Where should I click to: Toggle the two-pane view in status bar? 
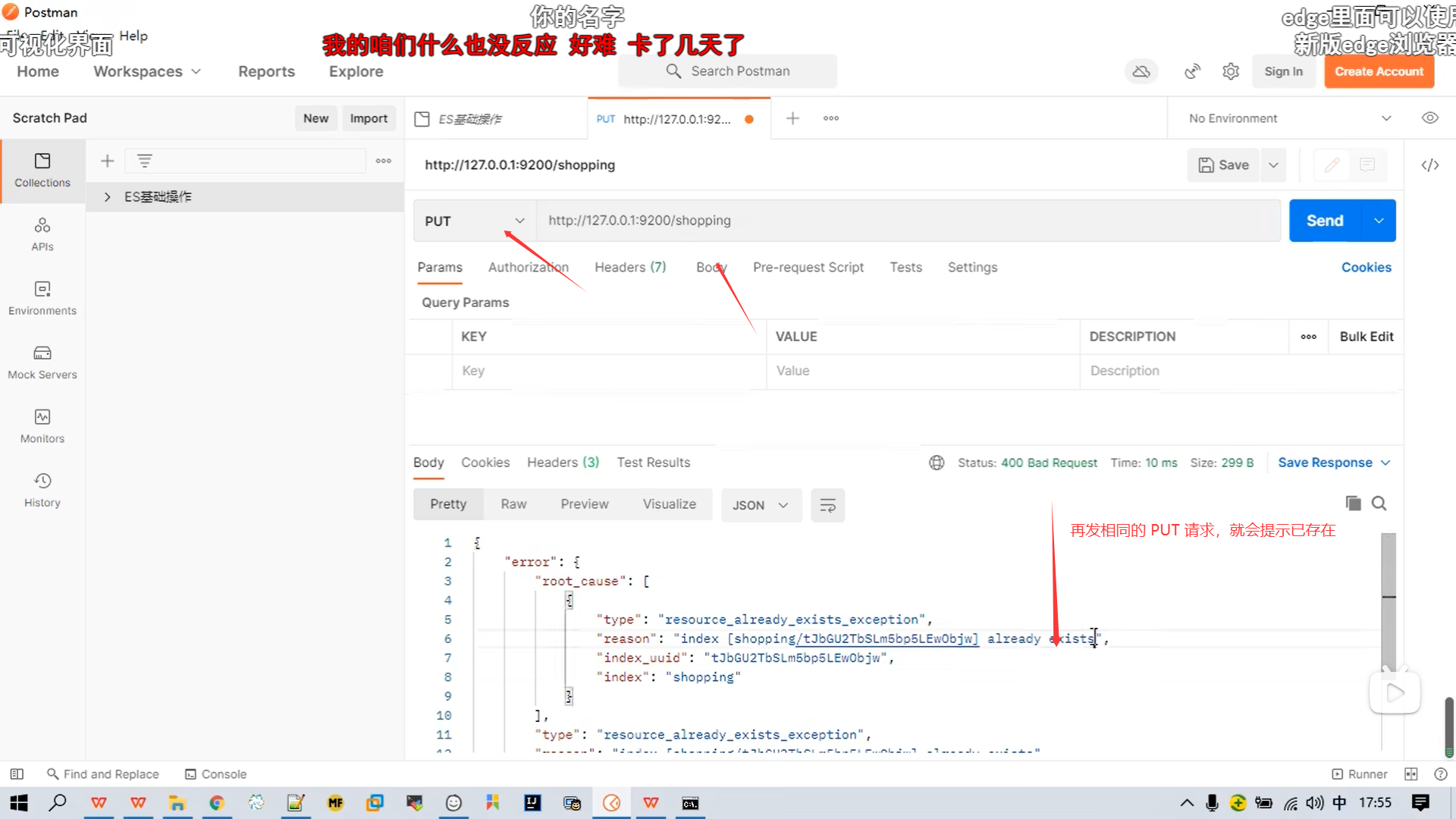point(1410,774)
